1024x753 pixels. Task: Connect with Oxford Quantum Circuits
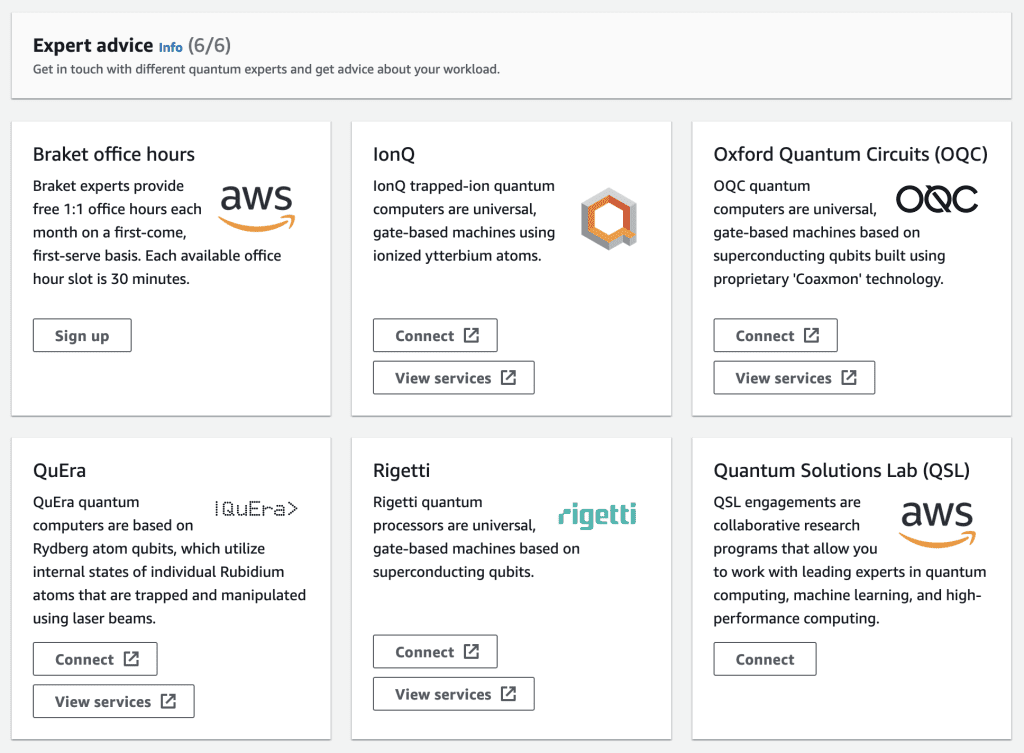pos(775,335)
